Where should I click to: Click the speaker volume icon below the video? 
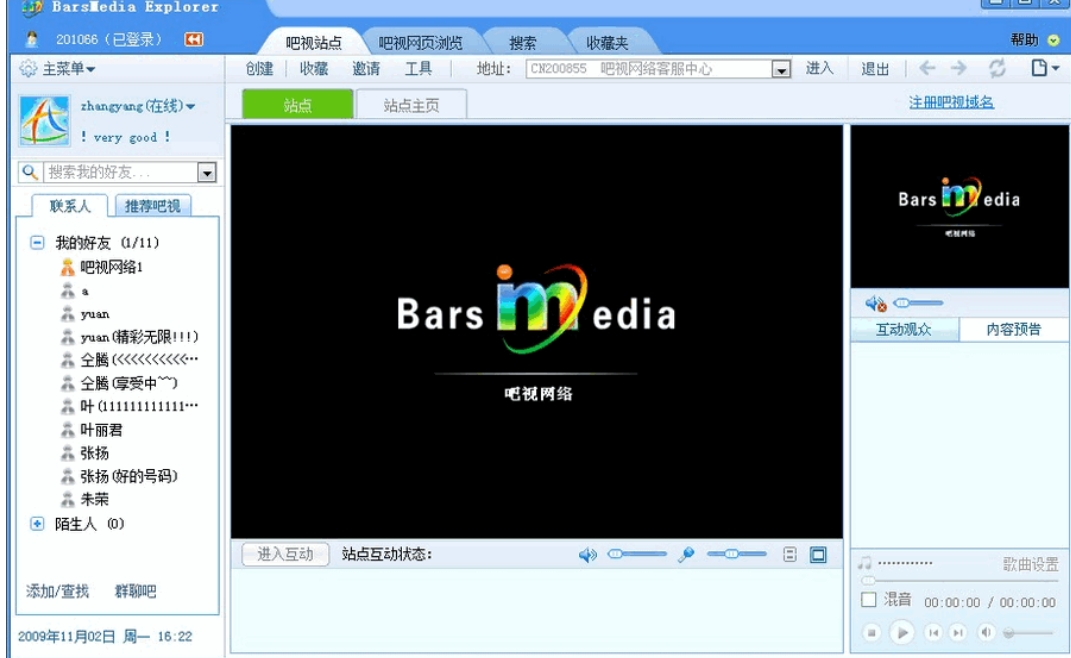587,555
